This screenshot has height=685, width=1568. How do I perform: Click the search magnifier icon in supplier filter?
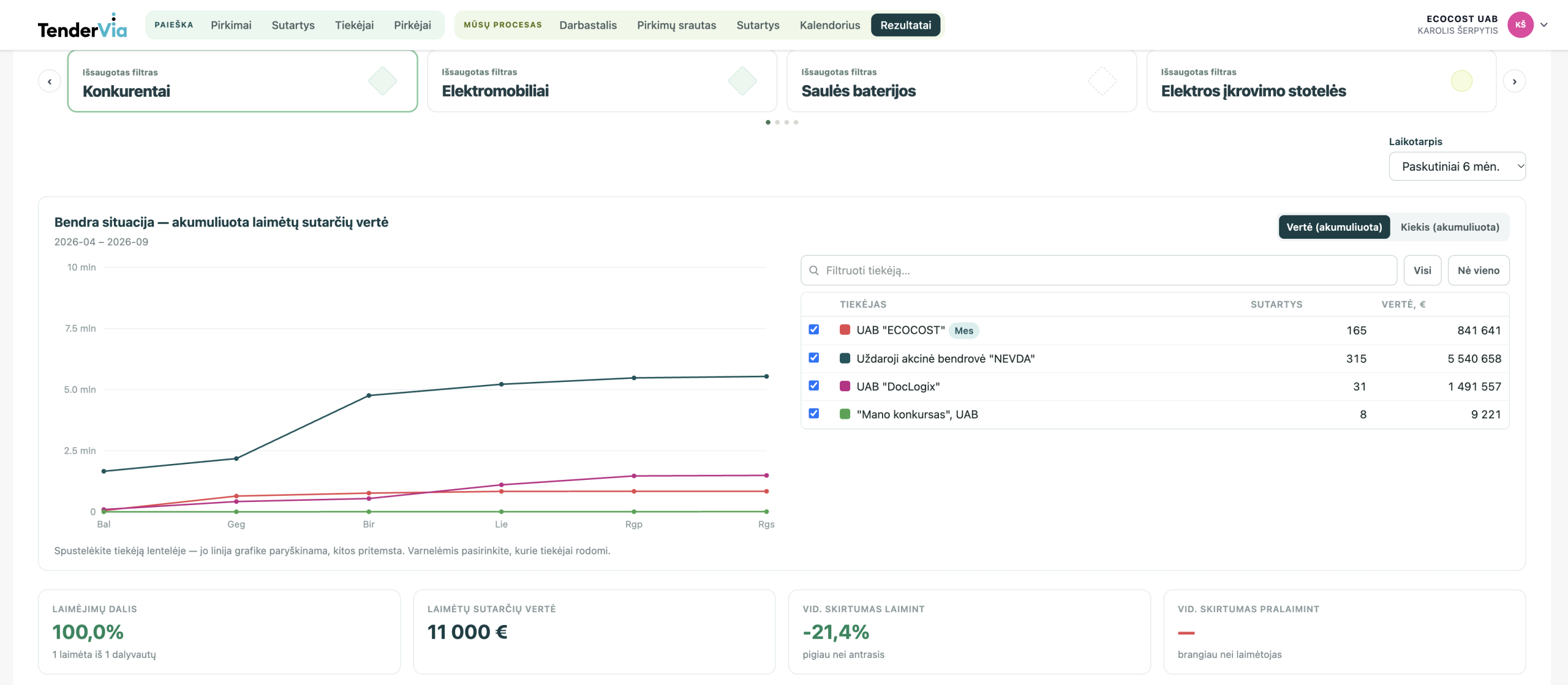click(814, 271)
